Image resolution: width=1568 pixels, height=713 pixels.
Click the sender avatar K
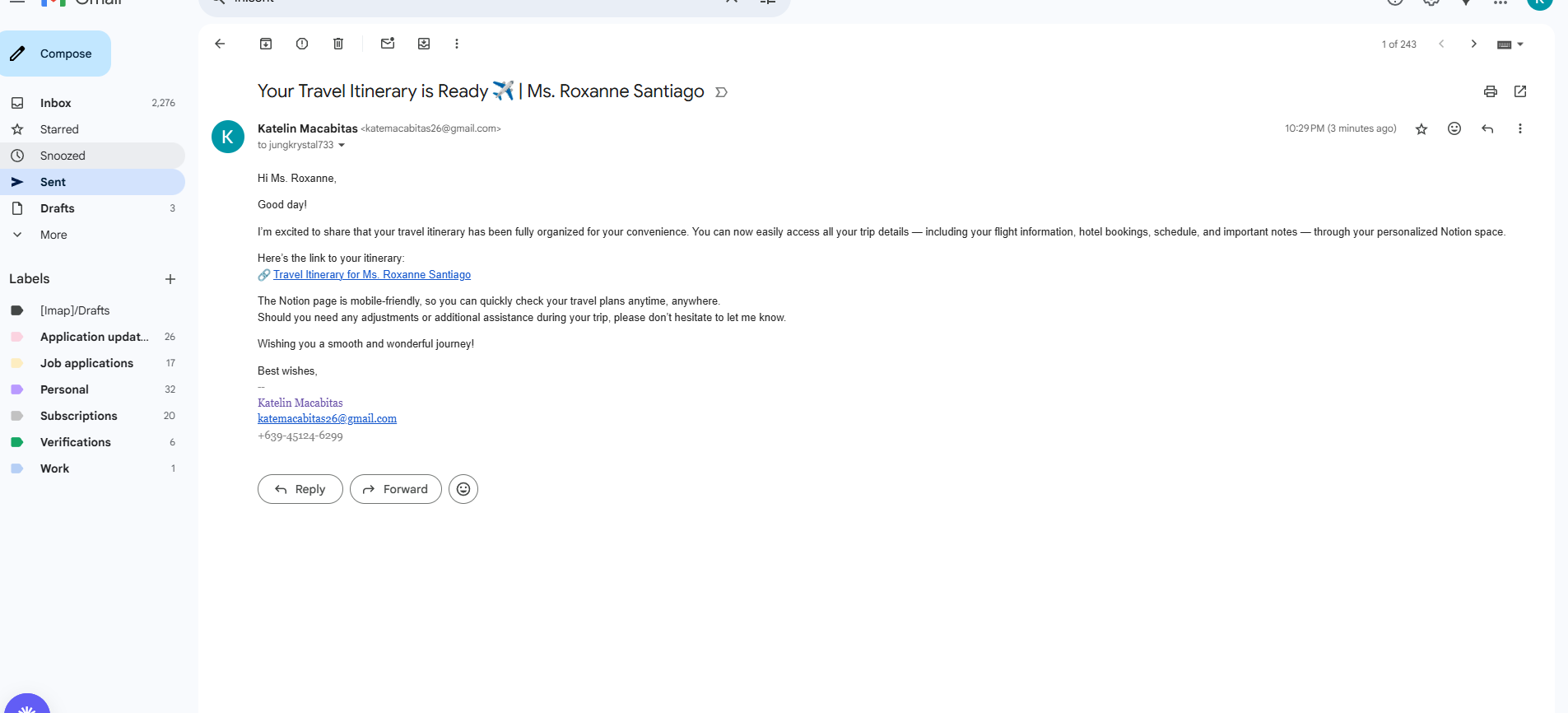[228, 137]
